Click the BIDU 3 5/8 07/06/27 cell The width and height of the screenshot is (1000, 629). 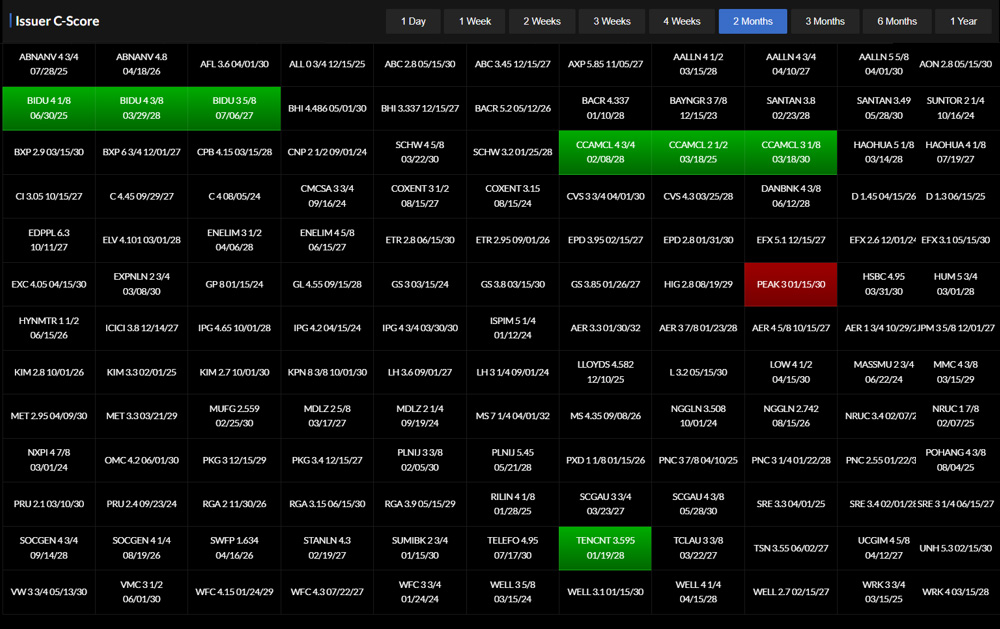pyautogui.click(x=234, y=108)
